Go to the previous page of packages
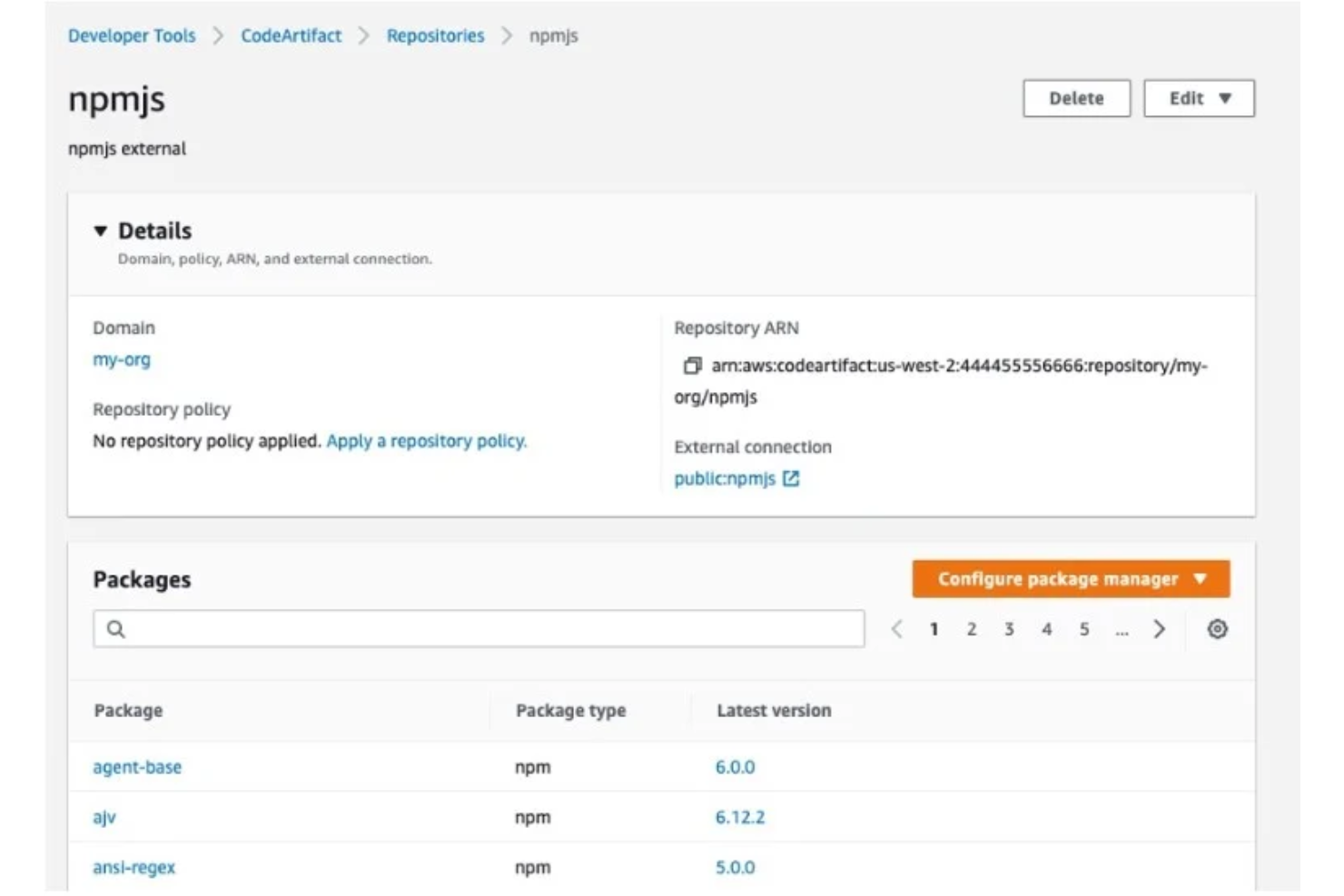This screenshot has width=1344, height=896. (899, 628)
